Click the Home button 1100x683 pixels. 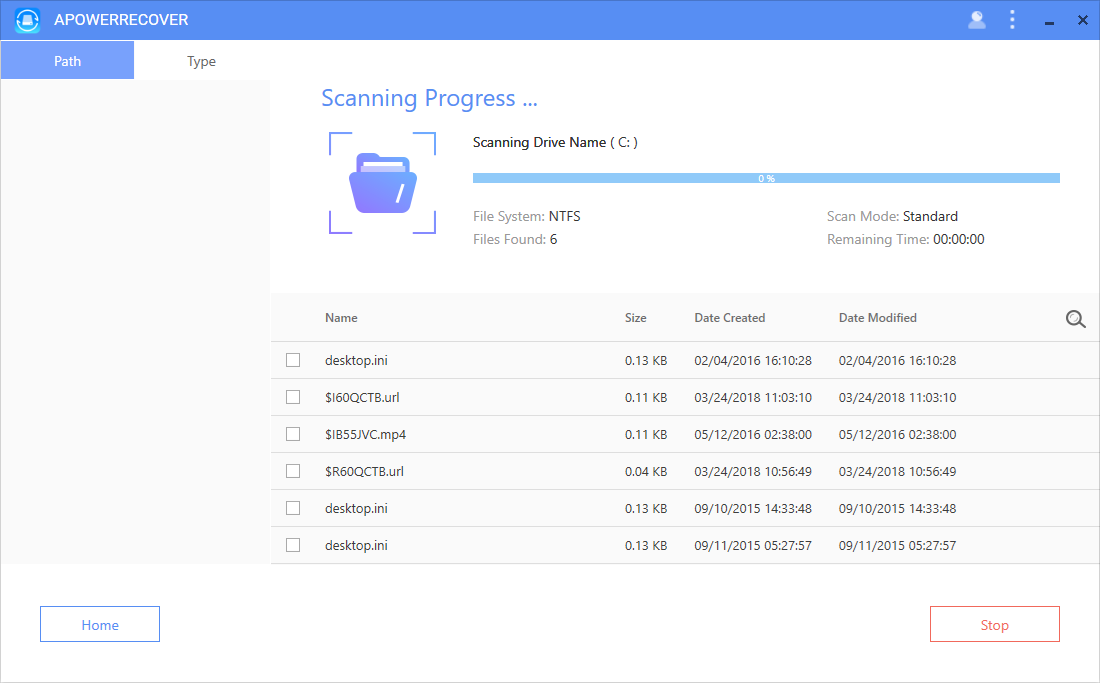click(100, 624)
